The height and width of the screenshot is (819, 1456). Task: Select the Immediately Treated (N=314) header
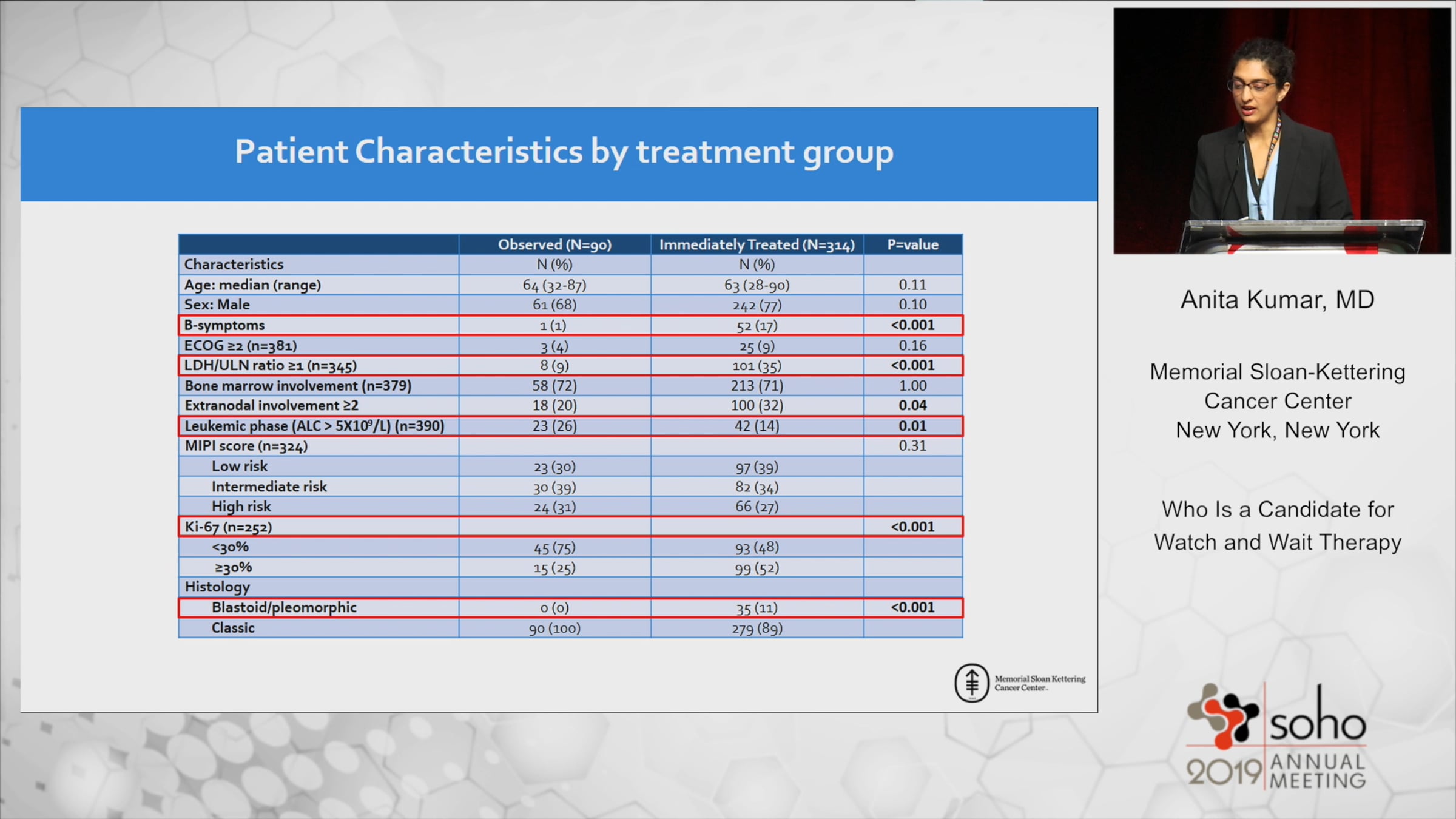(x=757, y=244)
